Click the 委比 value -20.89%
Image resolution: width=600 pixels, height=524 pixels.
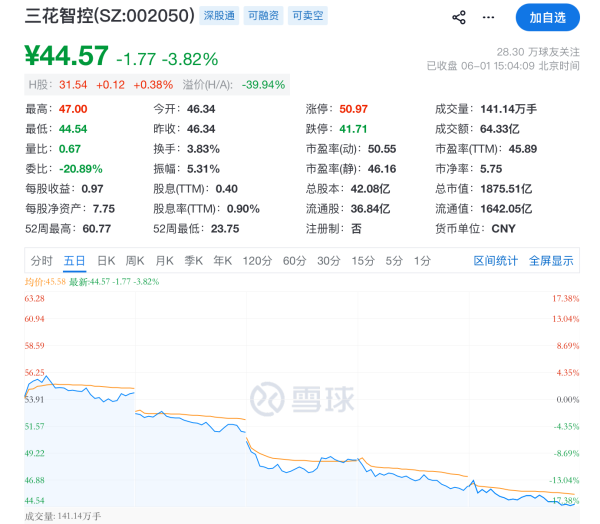(x=81, y=169)
